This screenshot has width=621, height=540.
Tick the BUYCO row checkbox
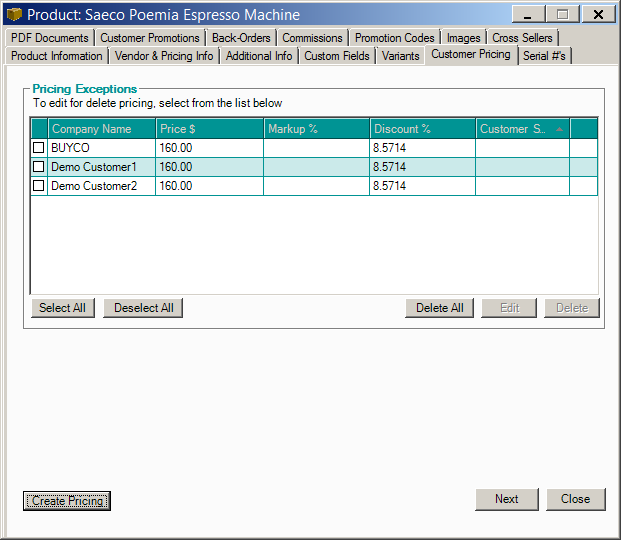pos(39,148)
